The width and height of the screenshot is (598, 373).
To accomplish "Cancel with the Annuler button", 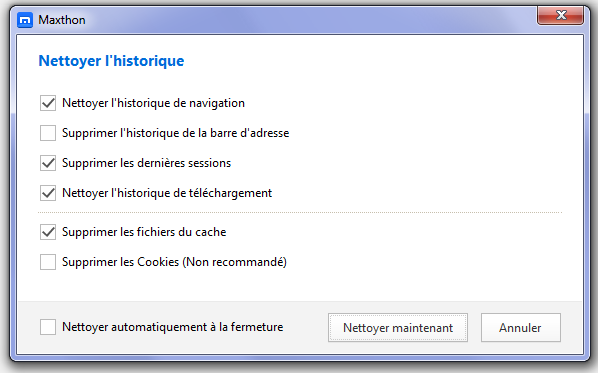I will (x=521, y=328).
